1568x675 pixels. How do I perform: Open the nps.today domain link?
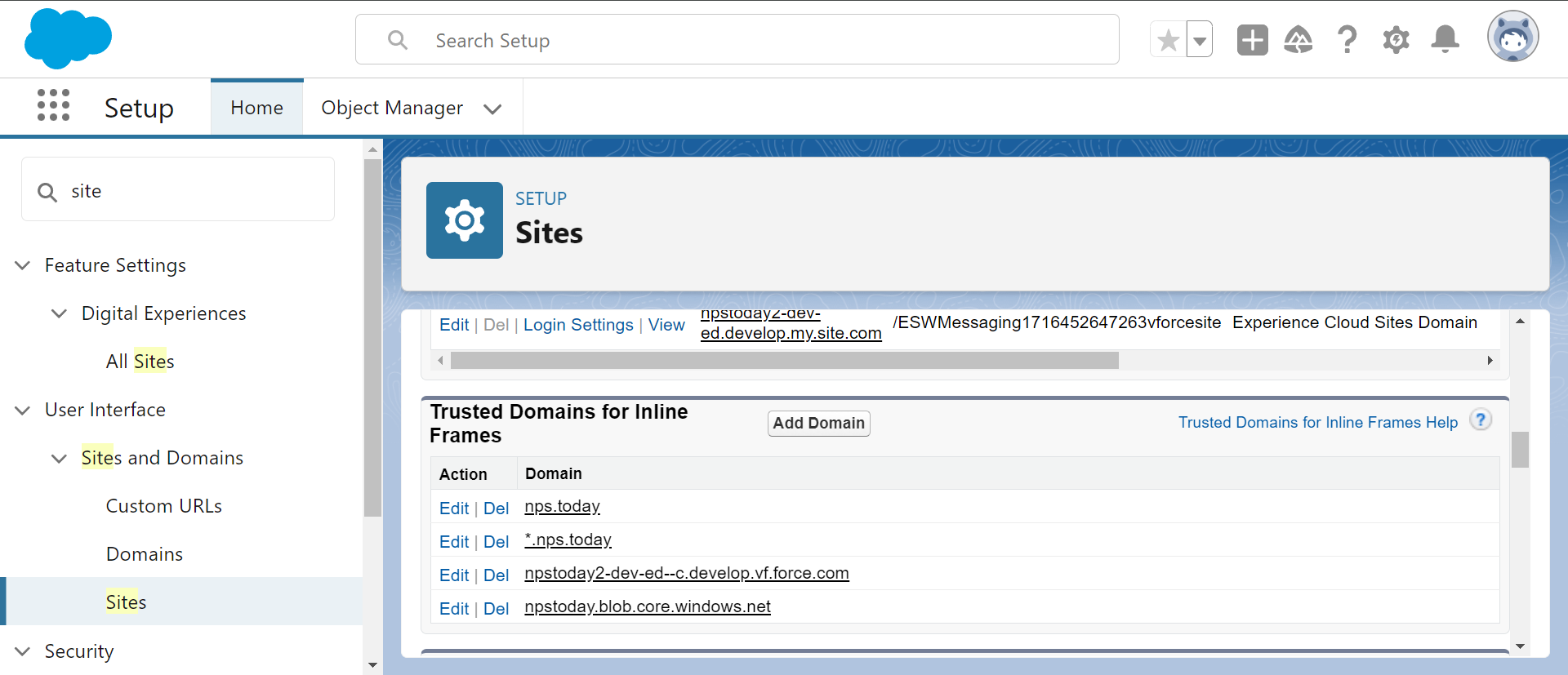click(562, 507)
